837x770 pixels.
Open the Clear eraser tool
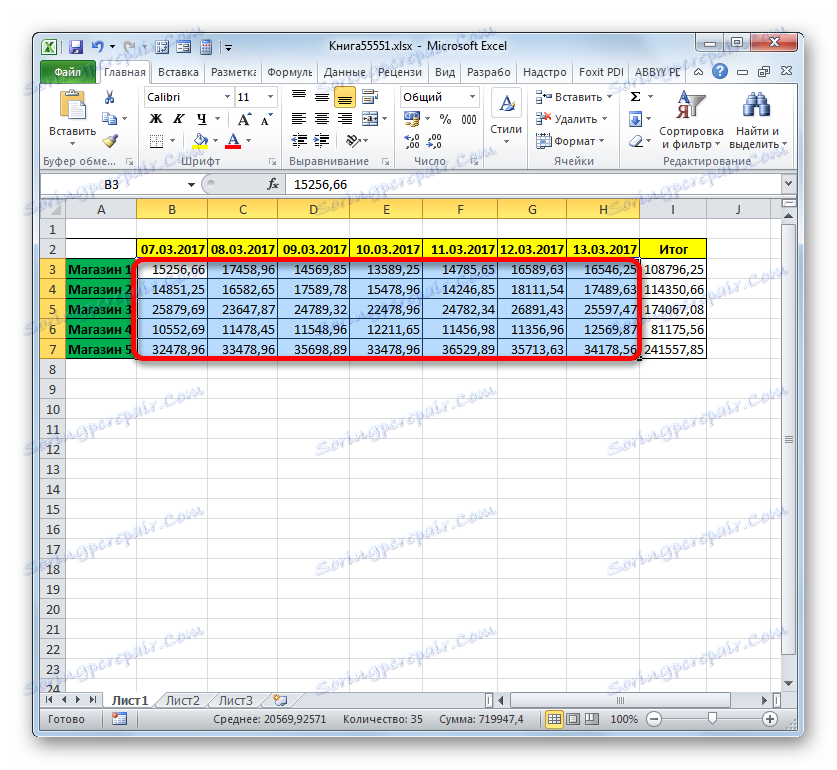[635, 141]
